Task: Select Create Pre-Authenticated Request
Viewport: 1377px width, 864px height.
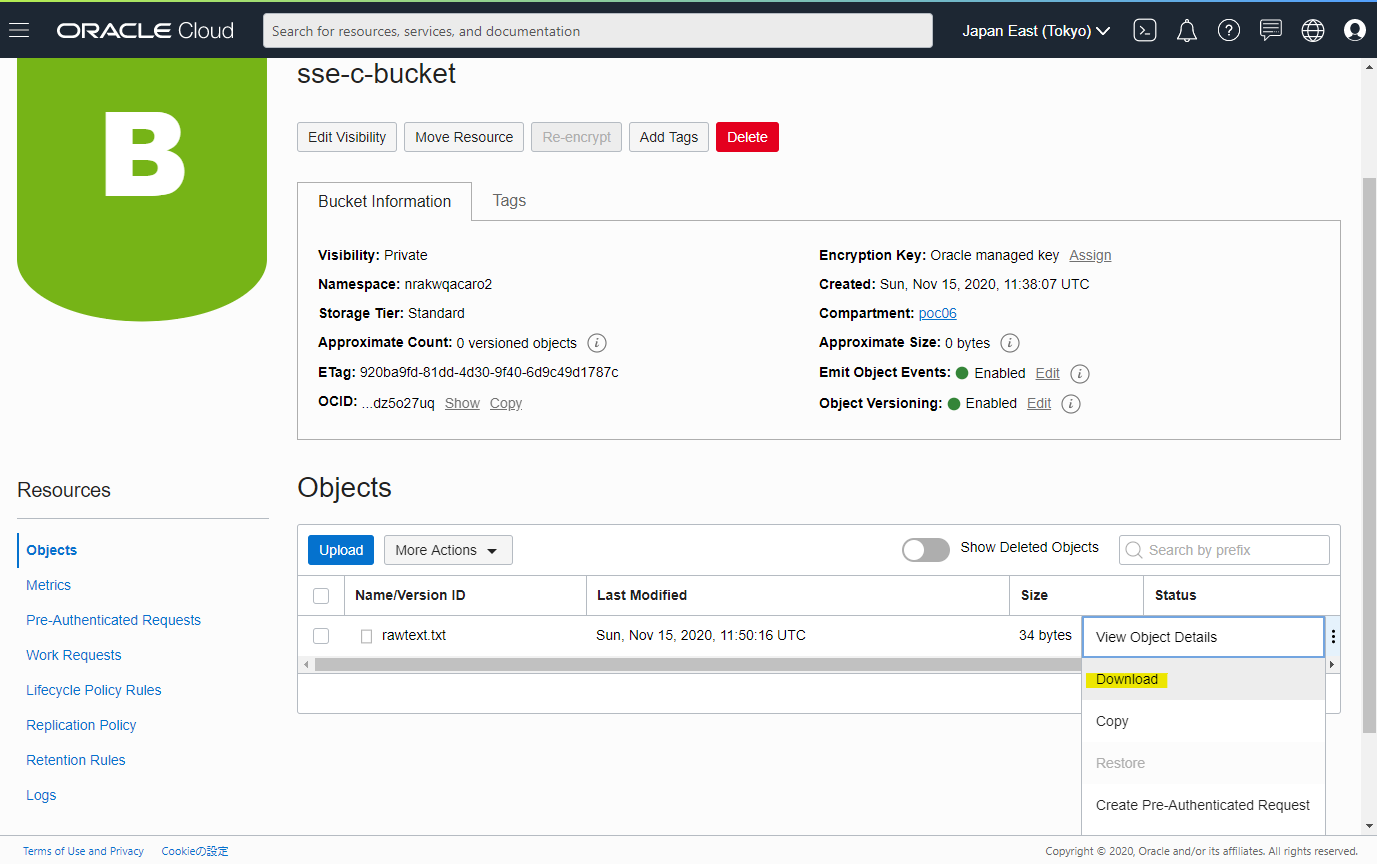Action: point(1203,805)
